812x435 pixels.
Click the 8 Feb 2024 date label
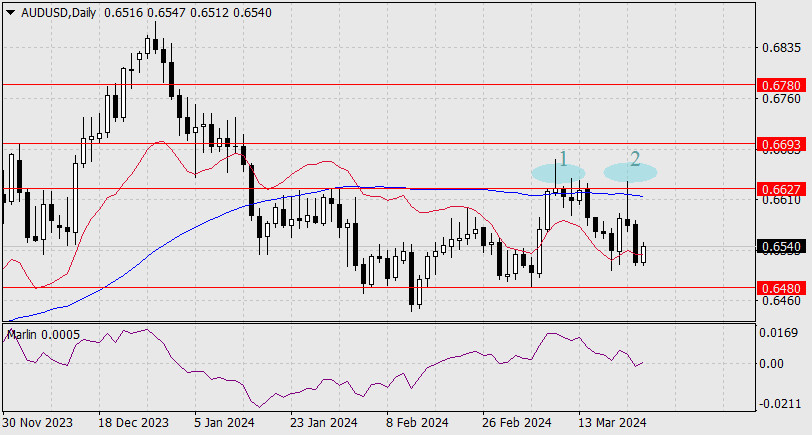pyautogui.click(x=417, y=423)
